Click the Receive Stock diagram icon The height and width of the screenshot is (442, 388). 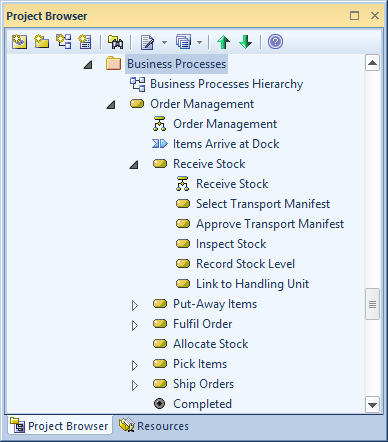point(183,184)
